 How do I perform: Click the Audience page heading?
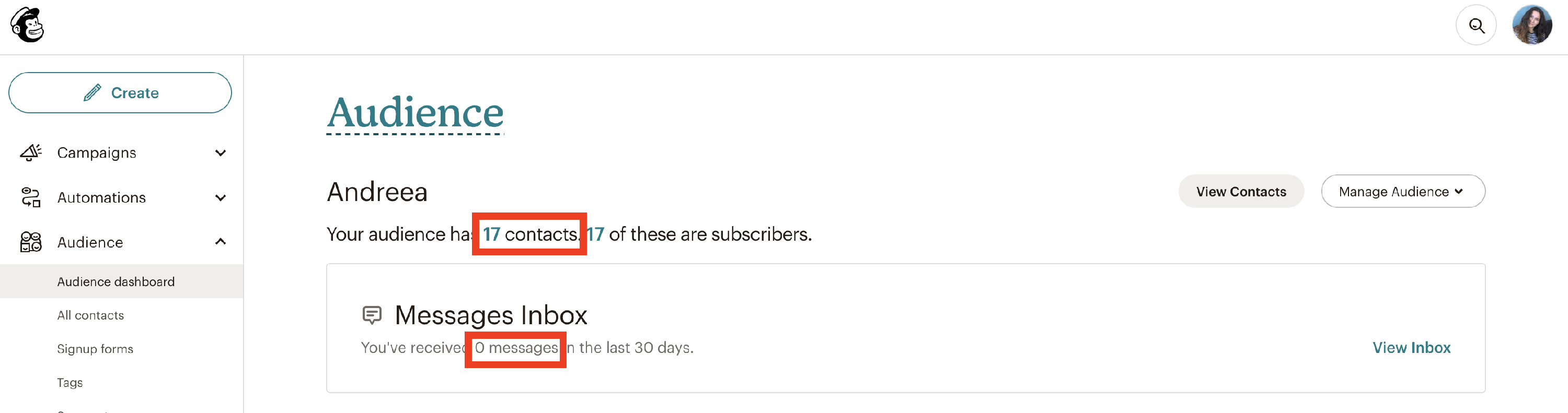[415, 113]
